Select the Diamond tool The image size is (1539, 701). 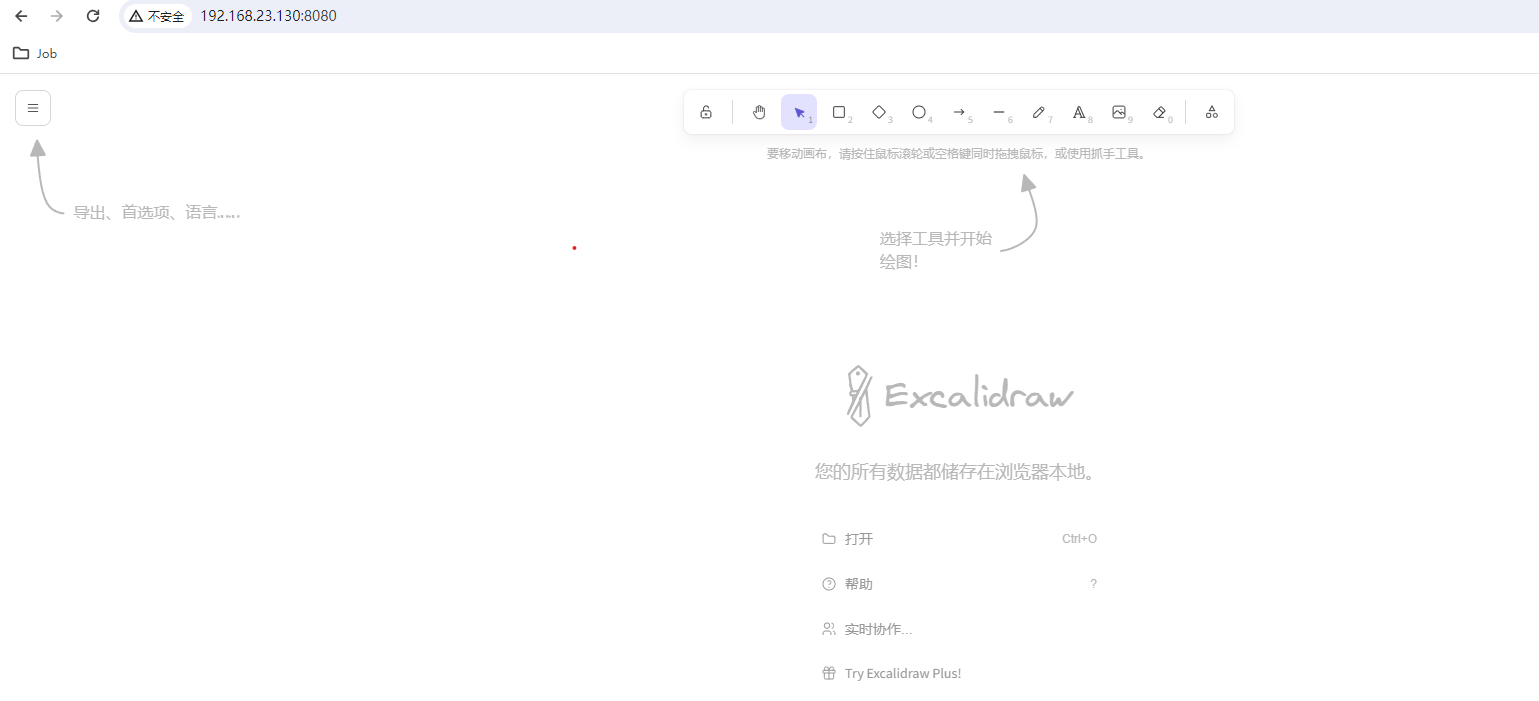879,112
